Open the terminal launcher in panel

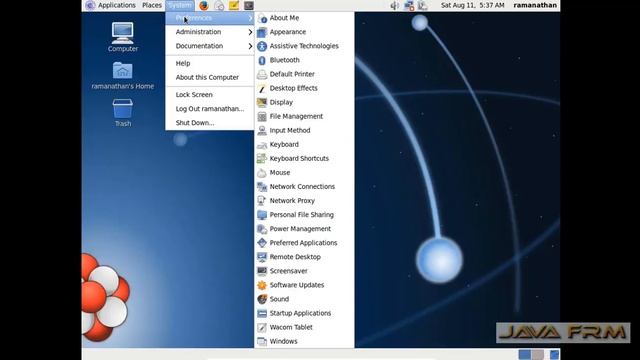[x=249, y=5]
